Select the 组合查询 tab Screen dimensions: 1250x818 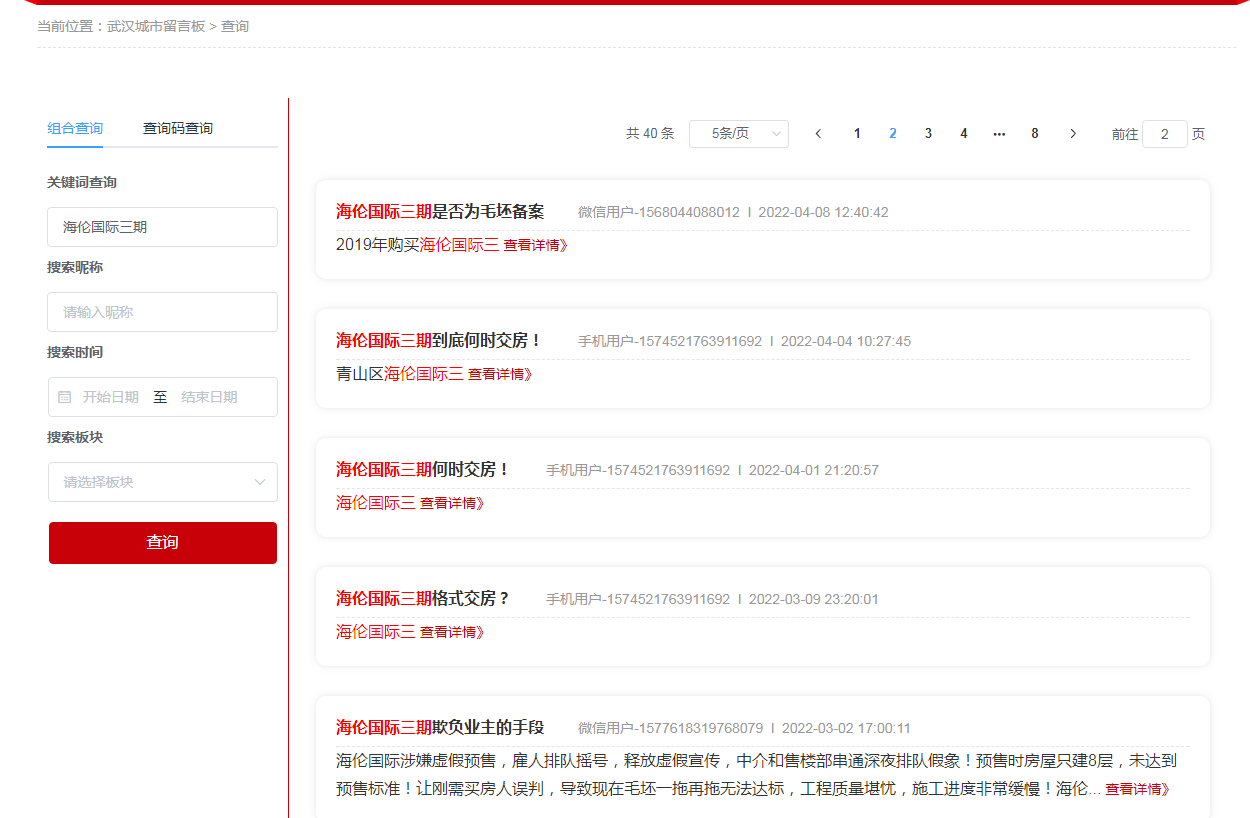pos(75,128)
